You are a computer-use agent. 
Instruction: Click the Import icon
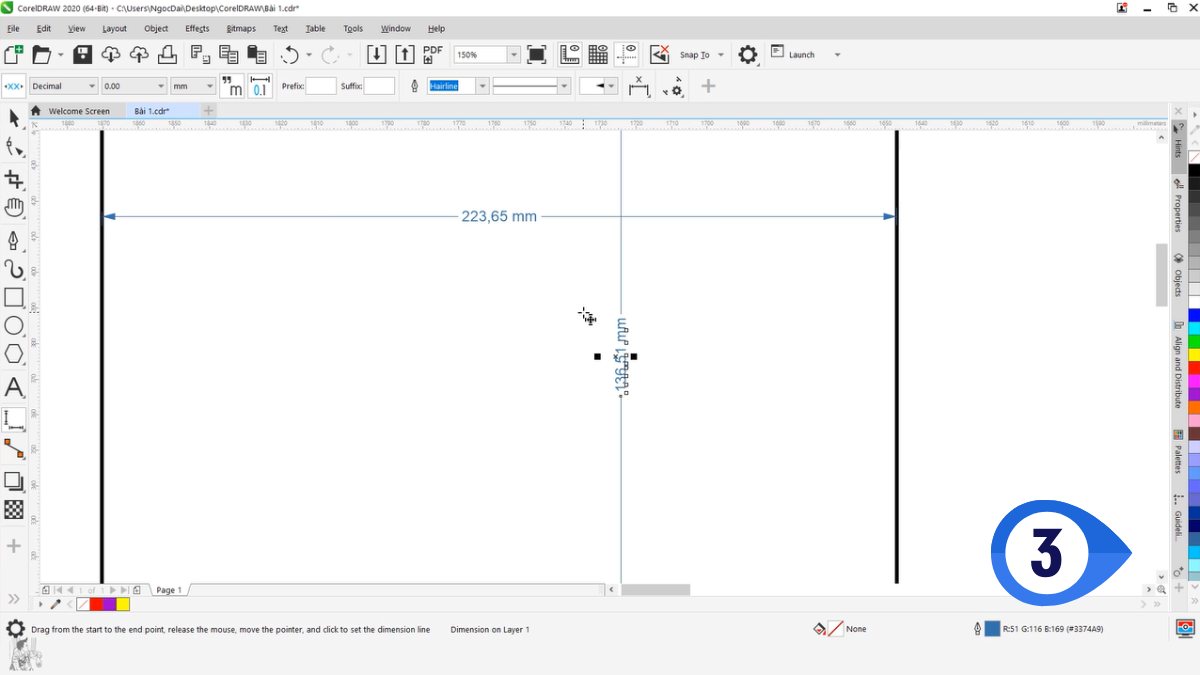pos(376,54)
